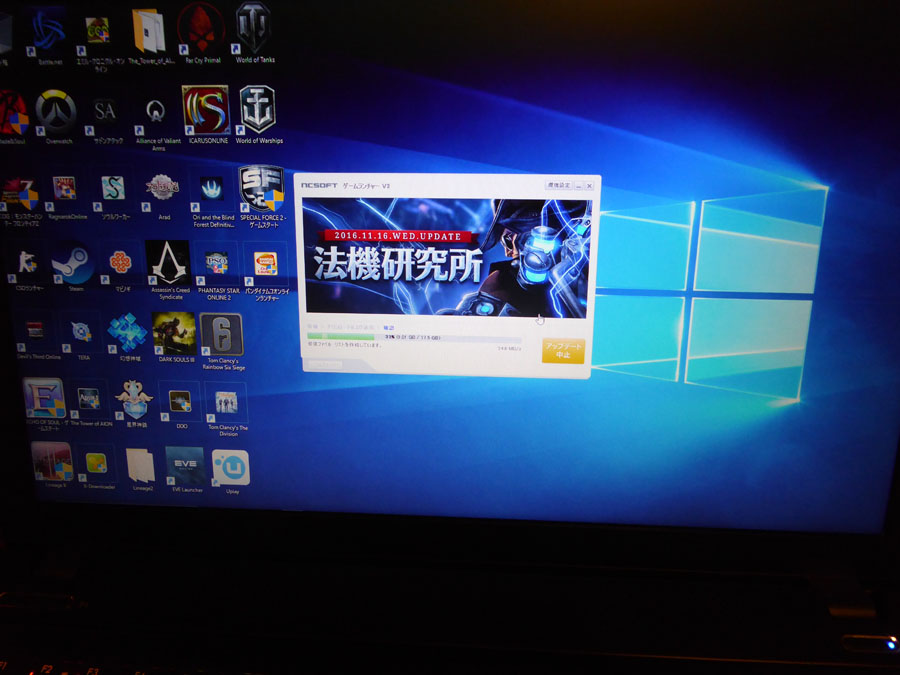
Task: Launch Tom Clancy's Rainbow Six Siege
Action: (222, 341)
